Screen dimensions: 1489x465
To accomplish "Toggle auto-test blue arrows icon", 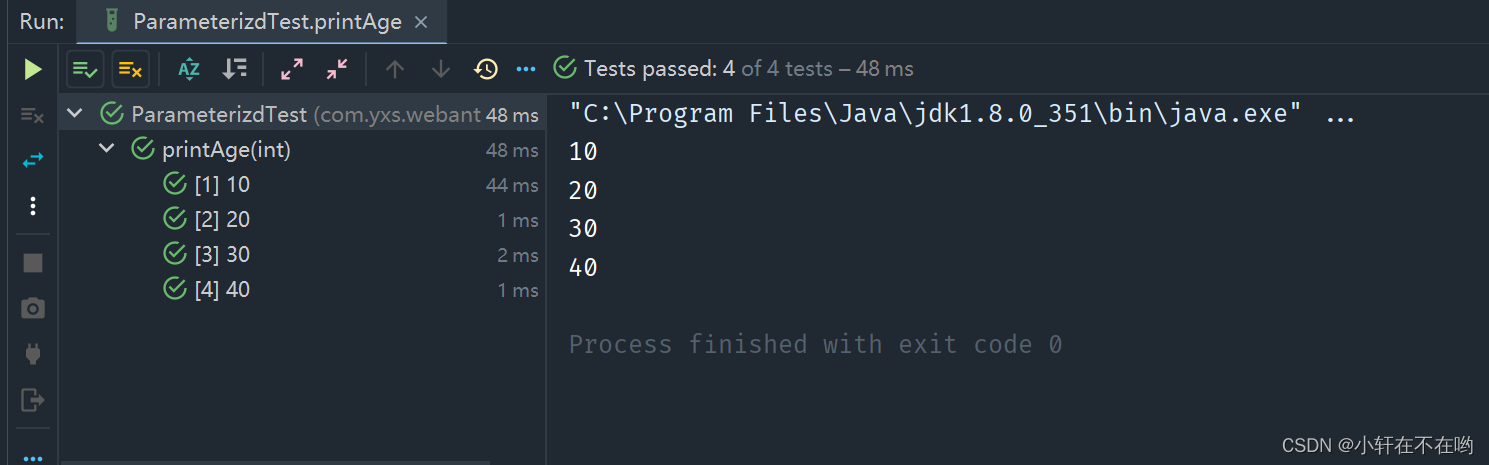I will tap(33, 160).
